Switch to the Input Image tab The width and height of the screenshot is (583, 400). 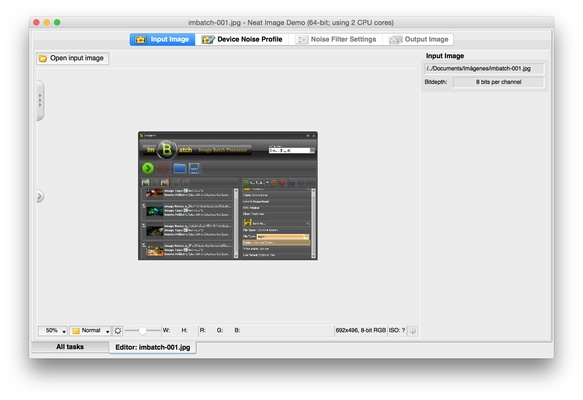click(162, 39)
